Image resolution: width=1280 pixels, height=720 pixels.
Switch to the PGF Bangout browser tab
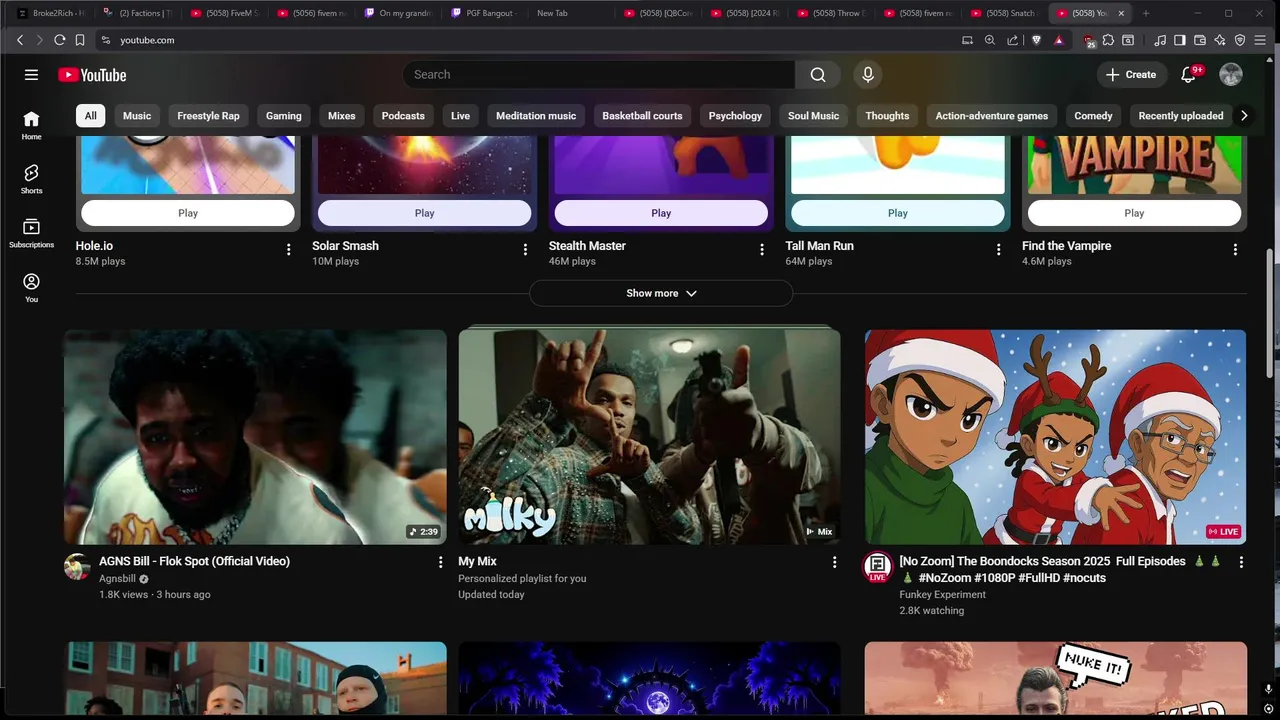click(484, 13)
